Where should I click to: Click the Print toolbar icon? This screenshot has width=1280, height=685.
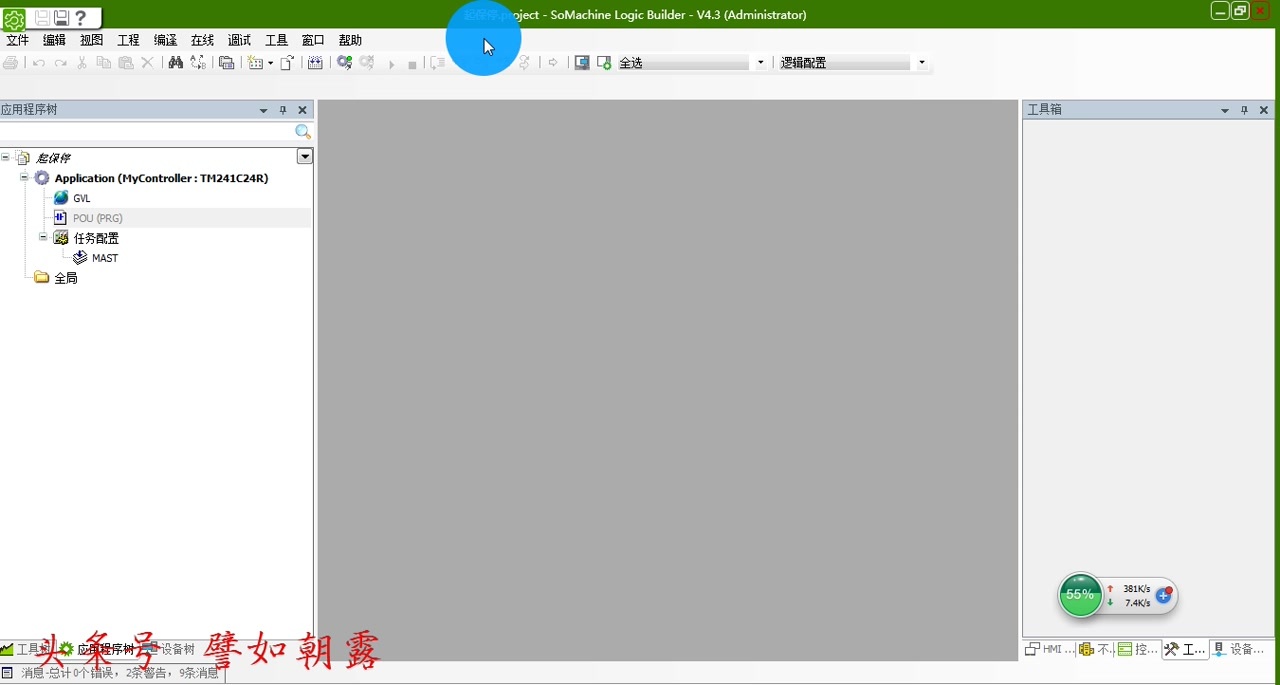click(10, 62)
